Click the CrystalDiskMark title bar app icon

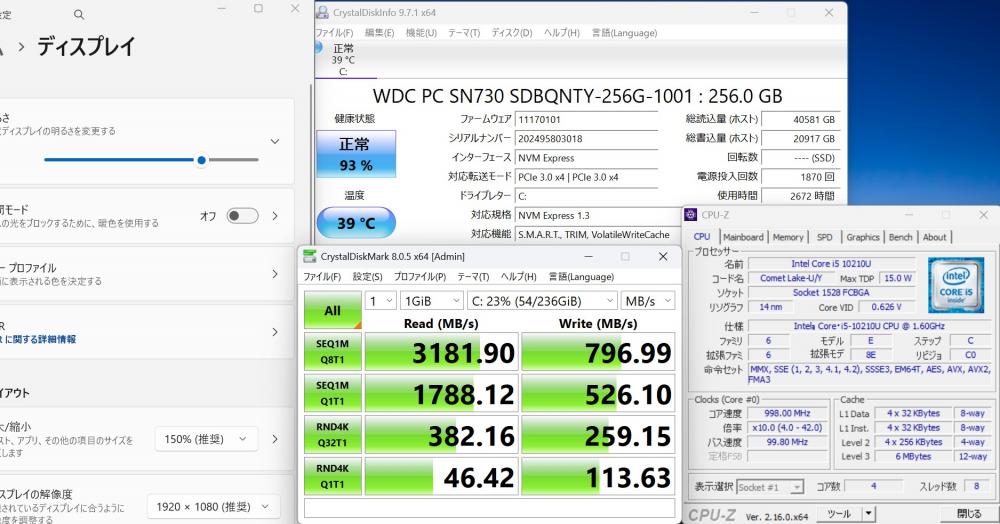coord(310,256)
